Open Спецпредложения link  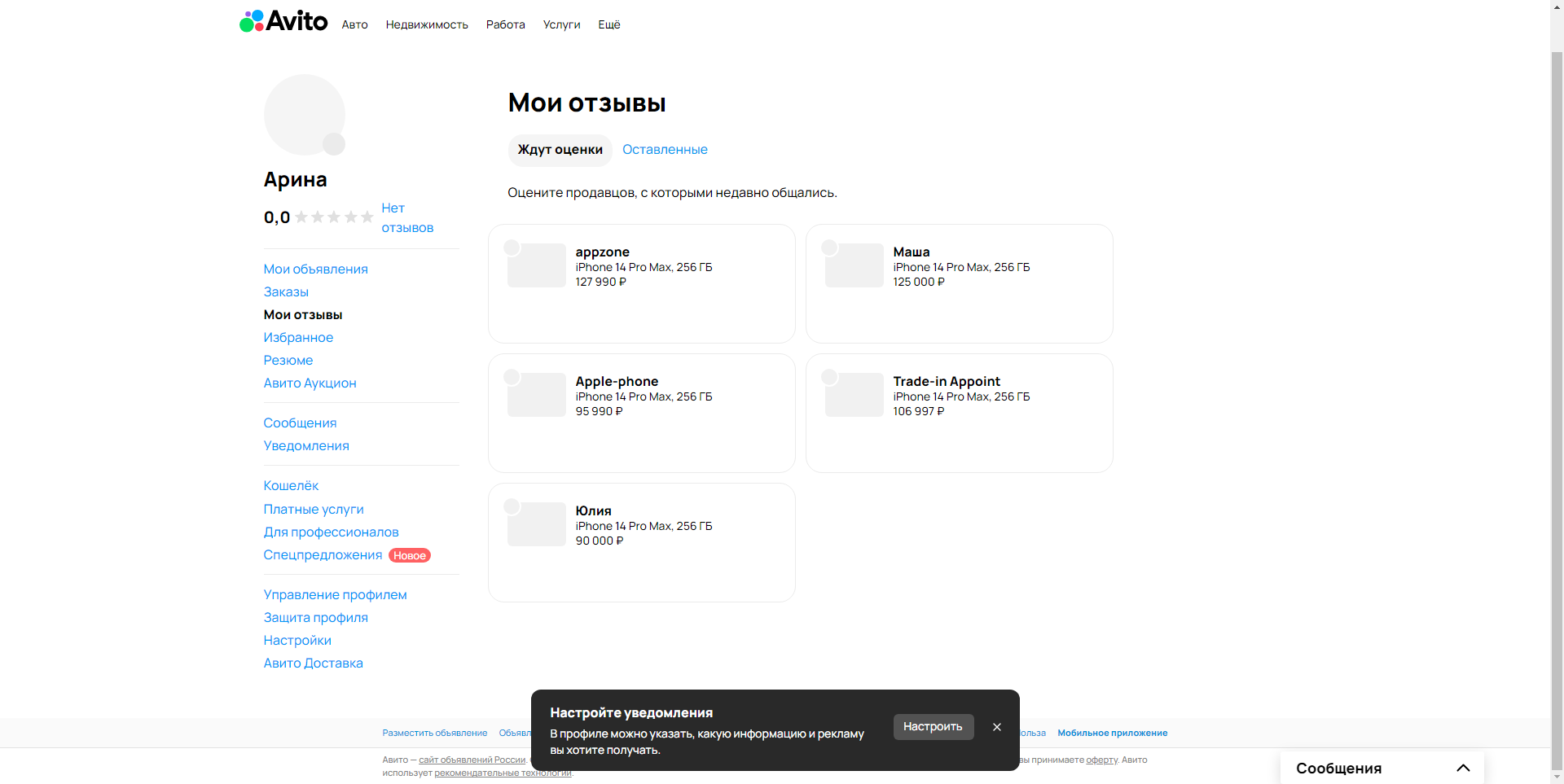click(x=323, y=555)
